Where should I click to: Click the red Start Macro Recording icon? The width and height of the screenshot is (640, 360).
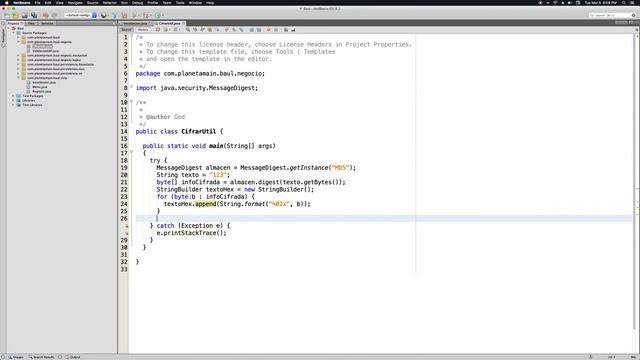(x=269, y=30)
